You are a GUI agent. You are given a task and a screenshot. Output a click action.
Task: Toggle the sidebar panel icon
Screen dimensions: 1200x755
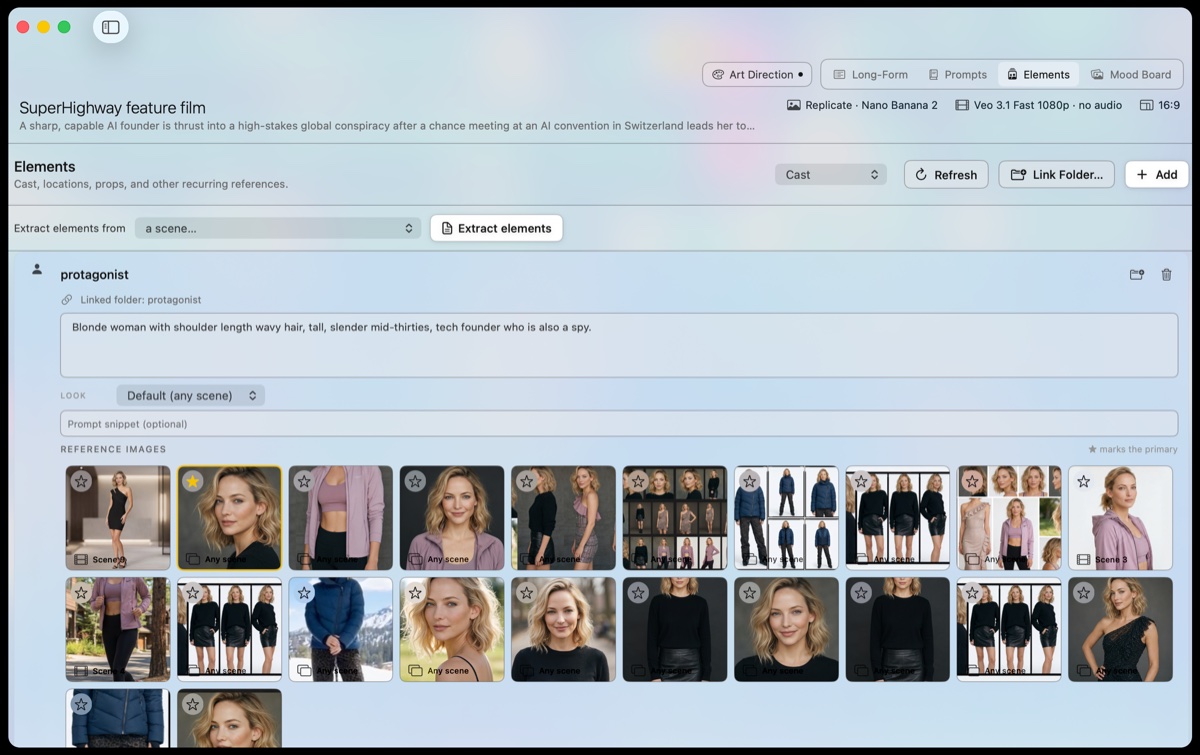coord(111,27)
